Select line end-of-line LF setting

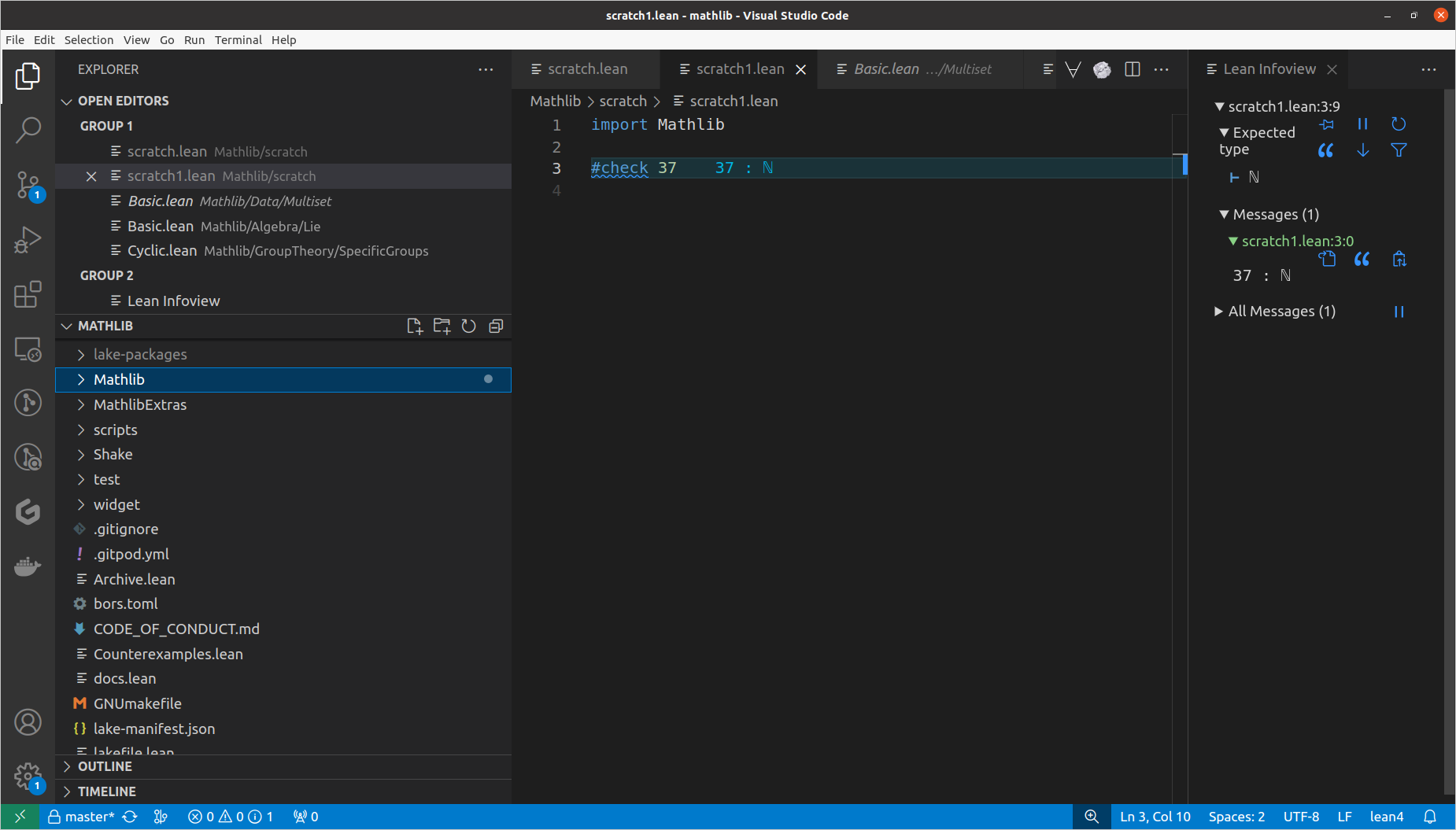(x=1344, y=817)
